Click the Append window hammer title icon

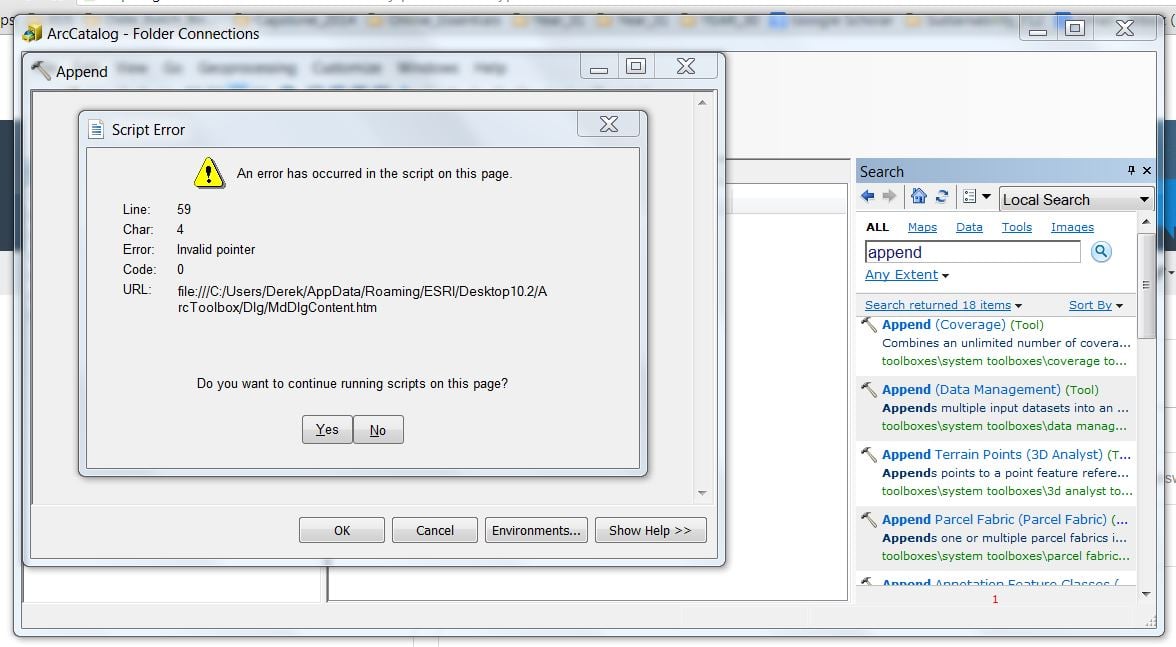coord(41,70)
